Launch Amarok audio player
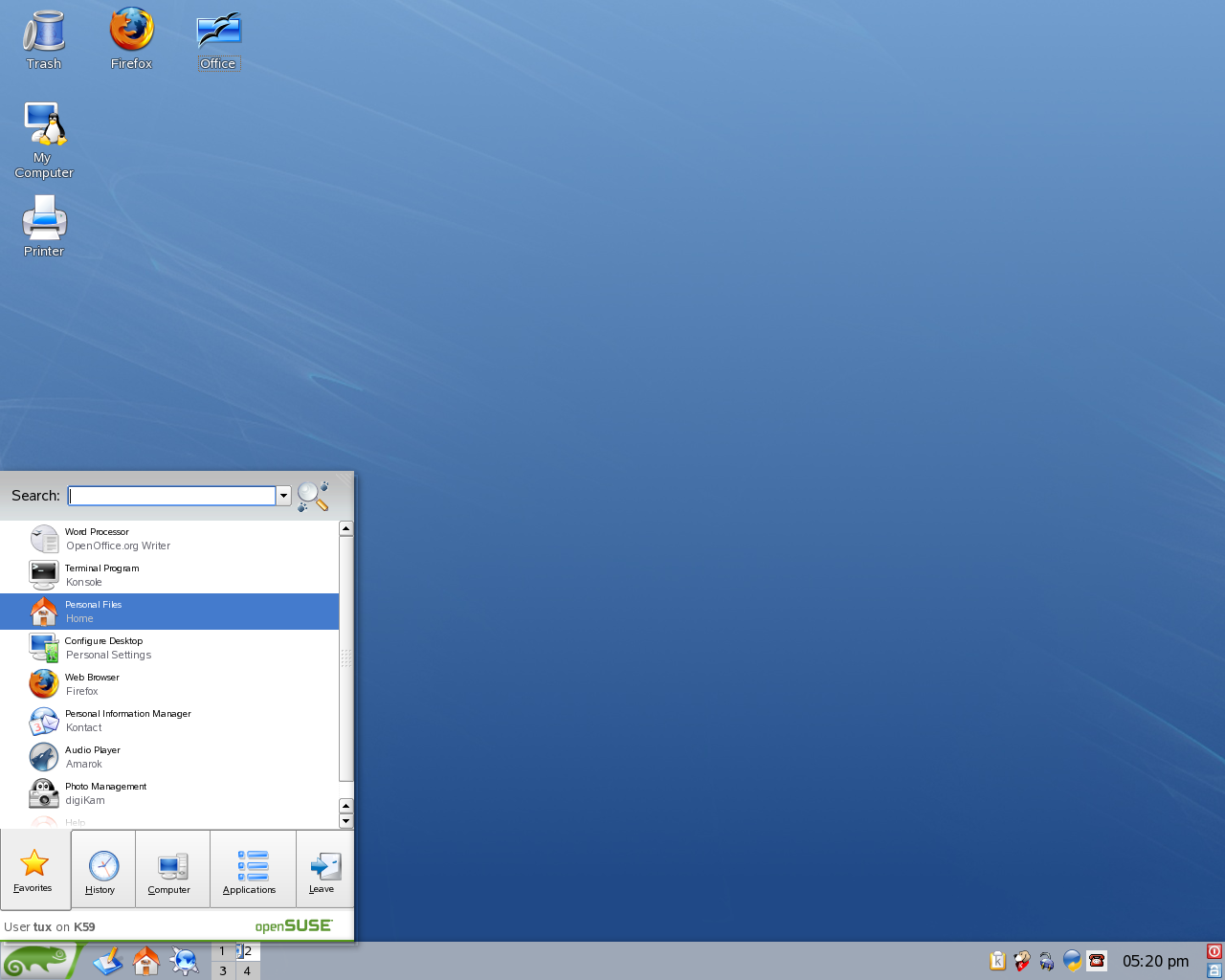The image size is (1225, 980). click(x=169, y=757)
